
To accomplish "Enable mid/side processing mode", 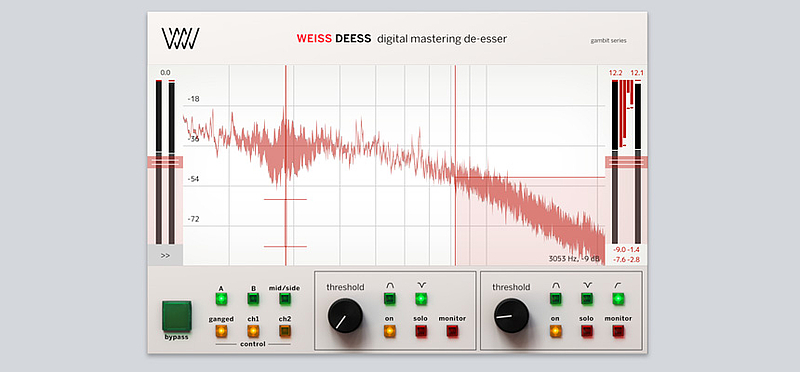I will (x=285, y=299).
